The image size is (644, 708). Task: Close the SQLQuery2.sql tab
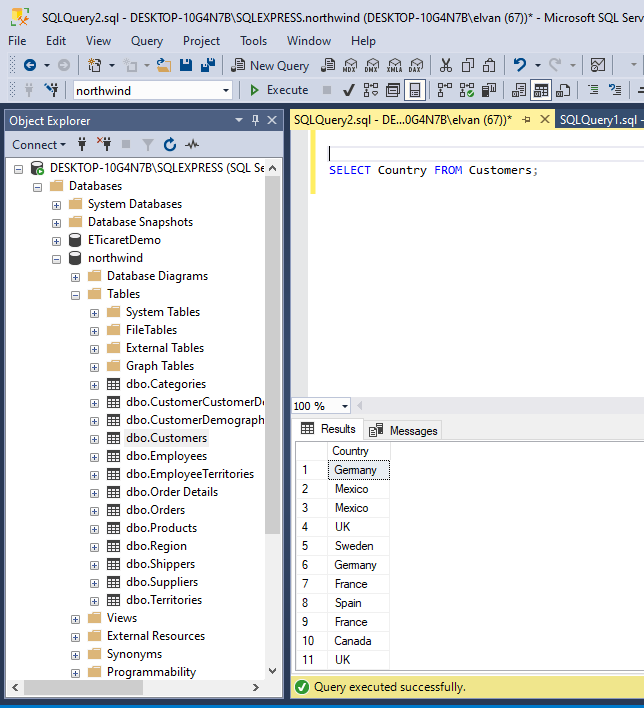545,119
